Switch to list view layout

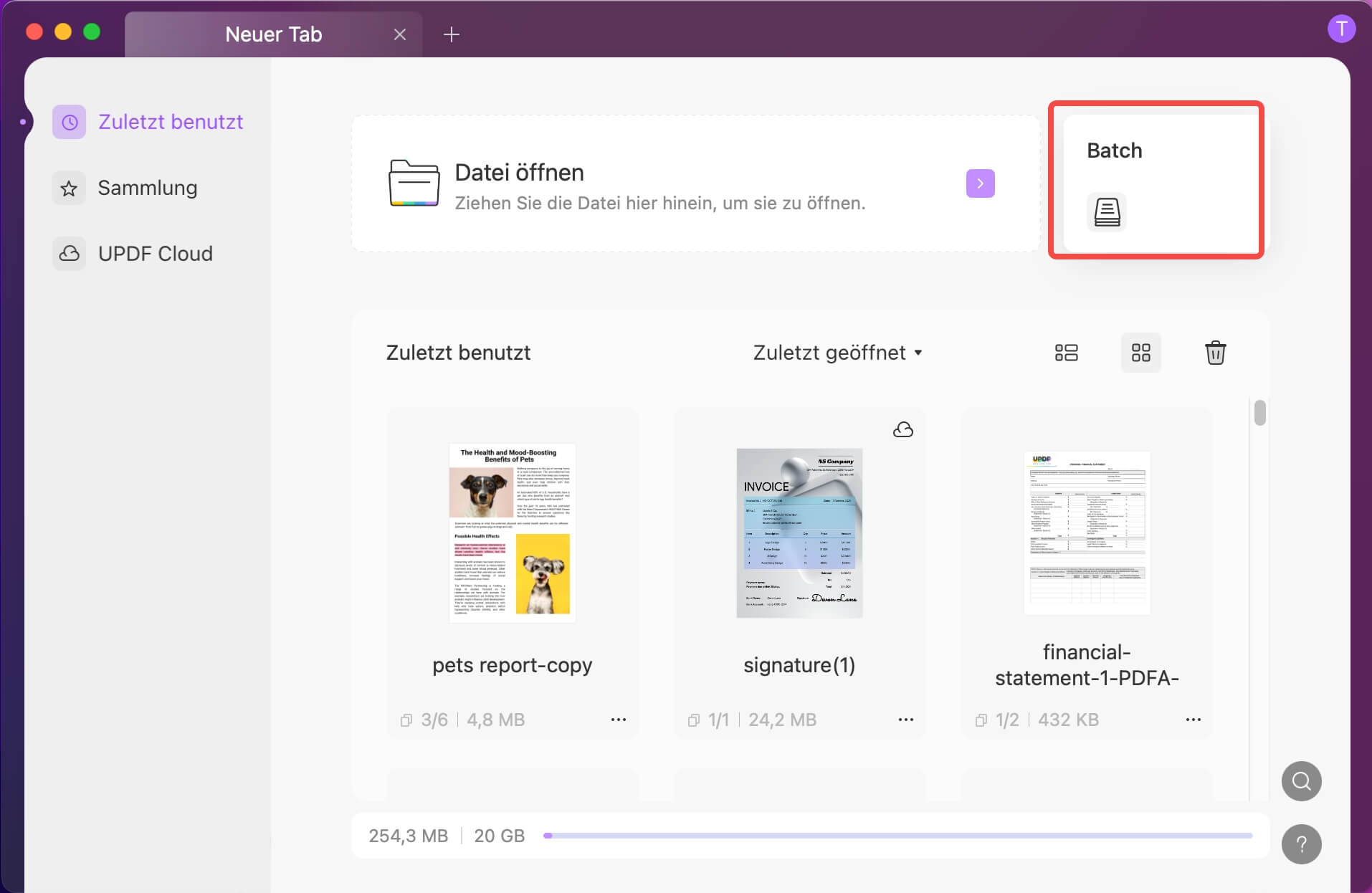[x=1066, y=353]
